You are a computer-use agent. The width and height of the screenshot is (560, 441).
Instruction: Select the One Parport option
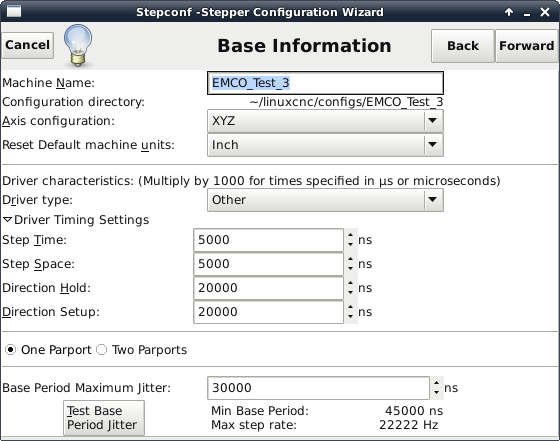click(x=49, y=350)
